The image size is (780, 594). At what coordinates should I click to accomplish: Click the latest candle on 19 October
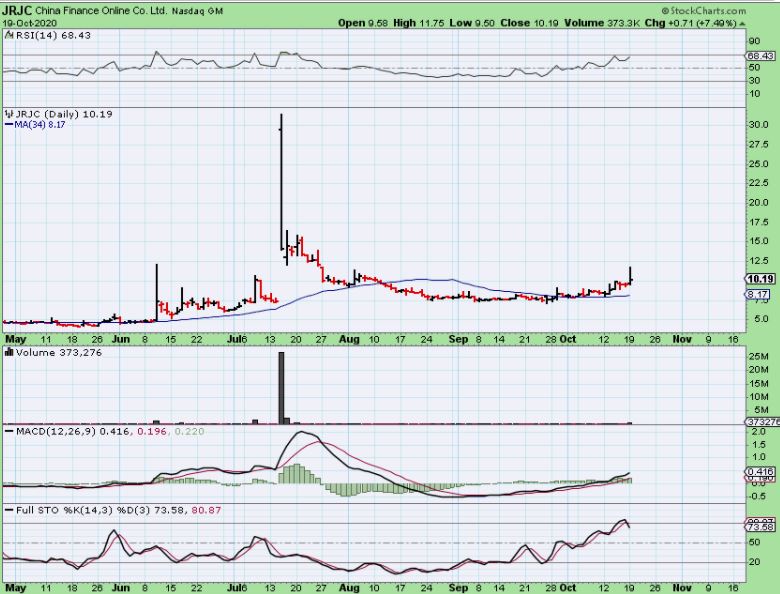point(631,276)
